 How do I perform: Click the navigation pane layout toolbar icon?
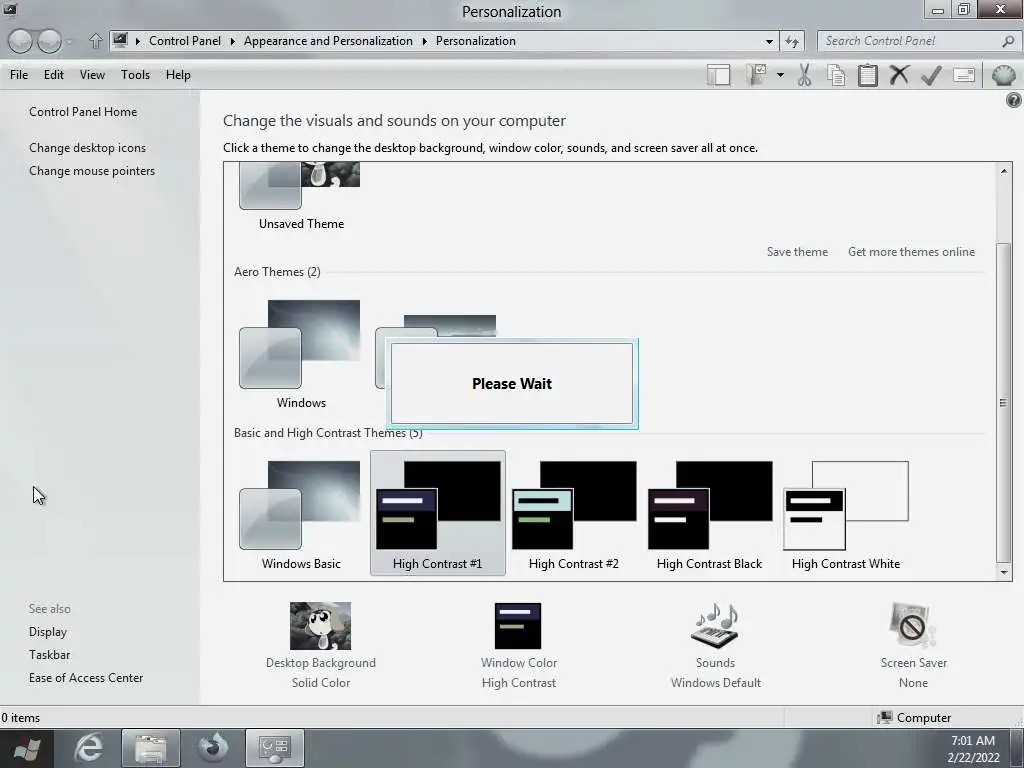pyautogui.click(x=718, y=75)
